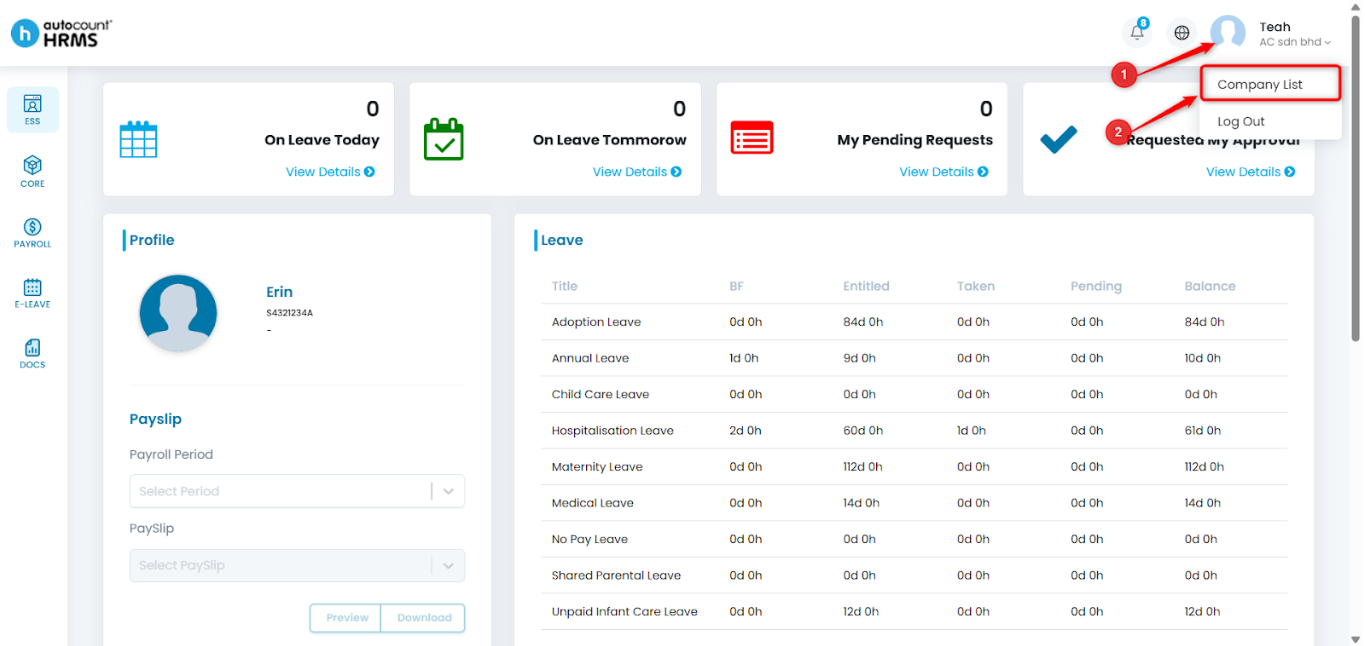This screenshot has height=646, width=1365.
Task: Click the On Leave Tomorrow calendar check icon
Action: pos(444,138)
